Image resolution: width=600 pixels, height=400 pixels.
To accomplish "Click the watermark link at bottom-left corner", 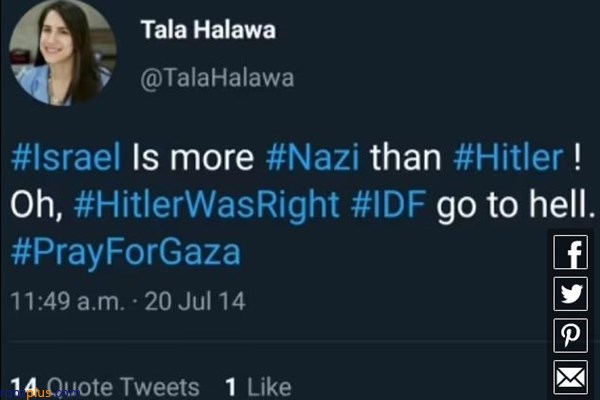I will 40,393.
